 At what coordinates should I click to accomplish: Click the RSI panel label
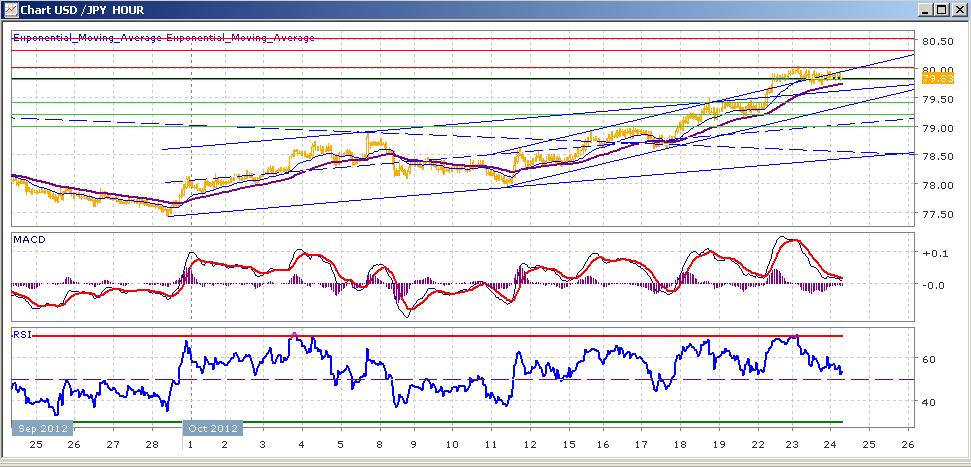(22, 335)
